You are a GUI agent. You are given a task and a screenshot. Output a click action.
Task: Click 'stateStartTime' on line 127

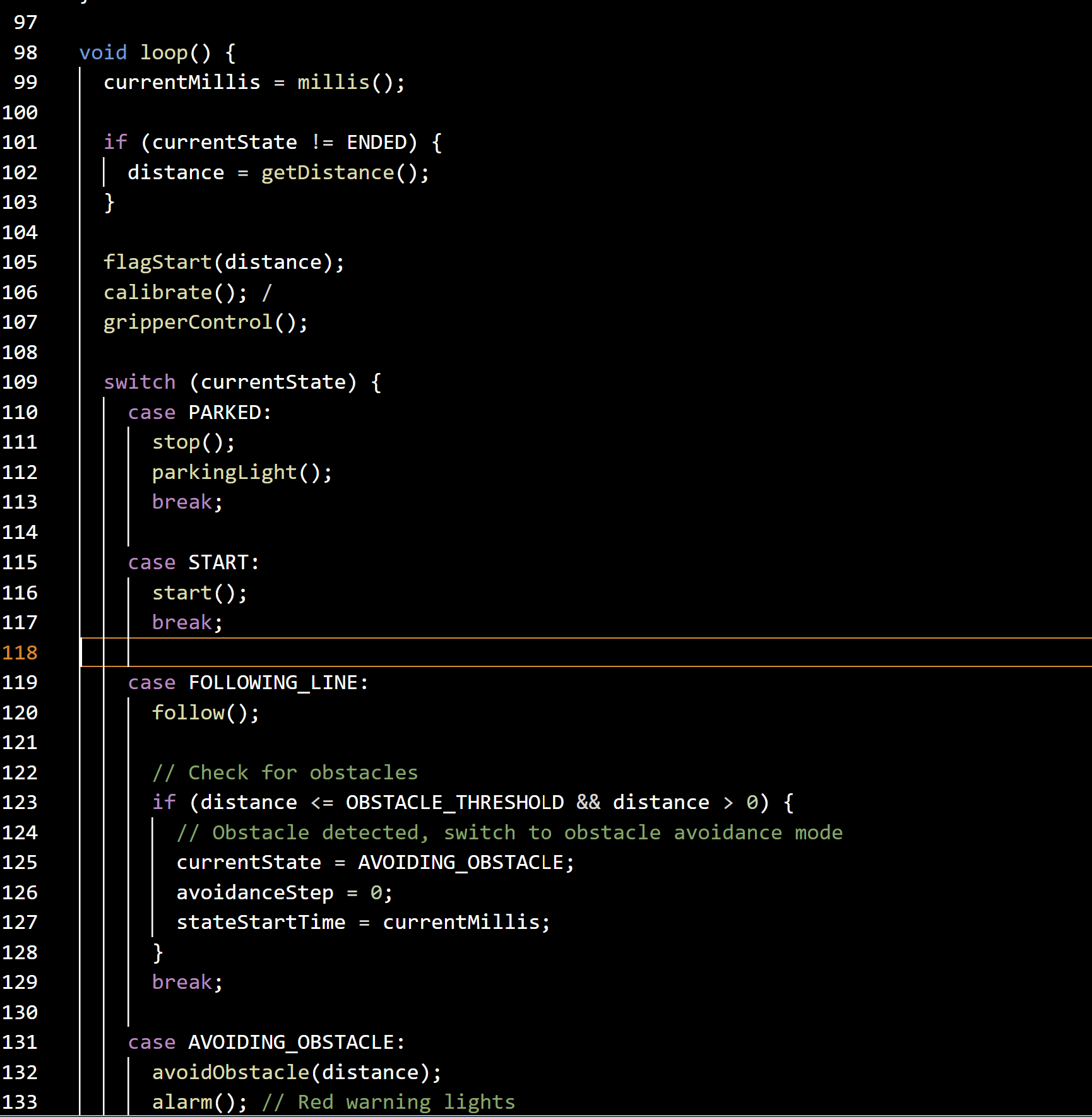(x=261, y=922)
